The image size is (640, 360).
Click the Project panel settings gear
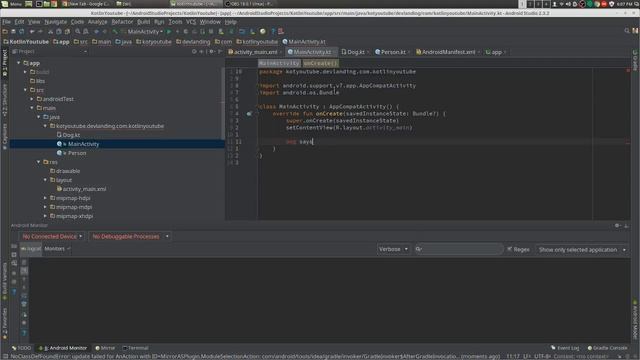[211, 51]
